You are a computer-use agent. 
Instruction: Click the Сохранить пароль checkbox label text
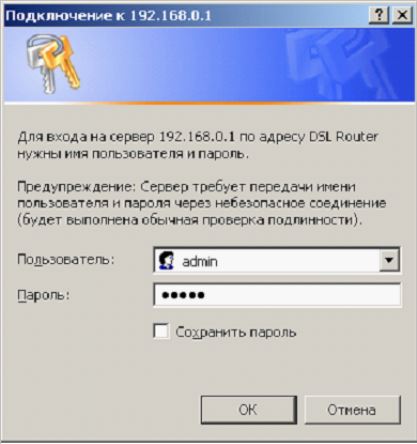click(x=236, y=332)
